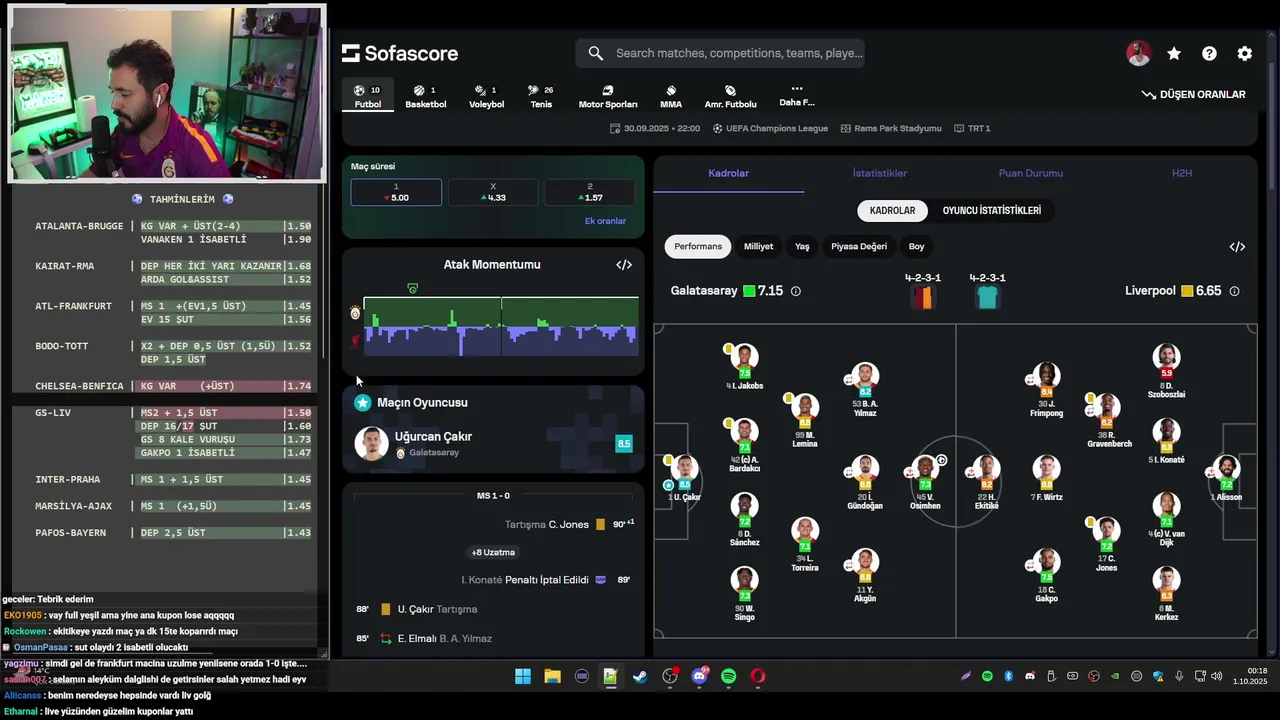Open the help question mark icon
The width and height of the screenshot is (1280, 720).
[x=1209, y=54]
